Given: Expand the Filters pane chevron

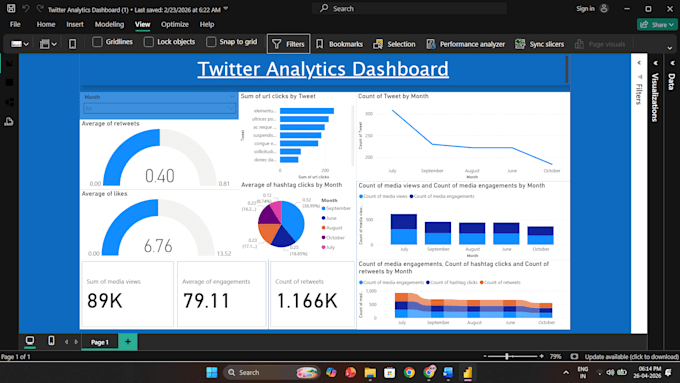Looking at the screenshot, I should tap(639, 63).
